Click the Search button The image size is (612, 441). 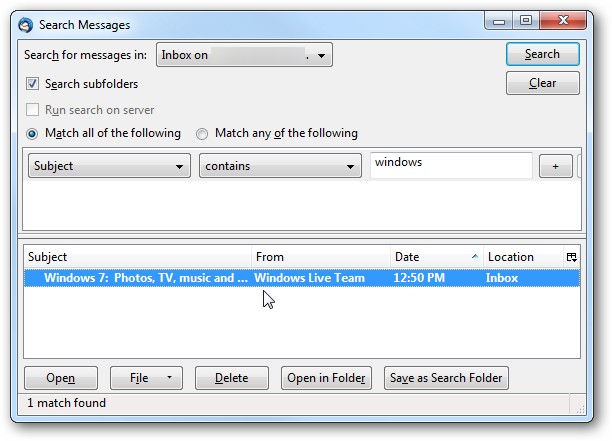[x=543, y=54]
